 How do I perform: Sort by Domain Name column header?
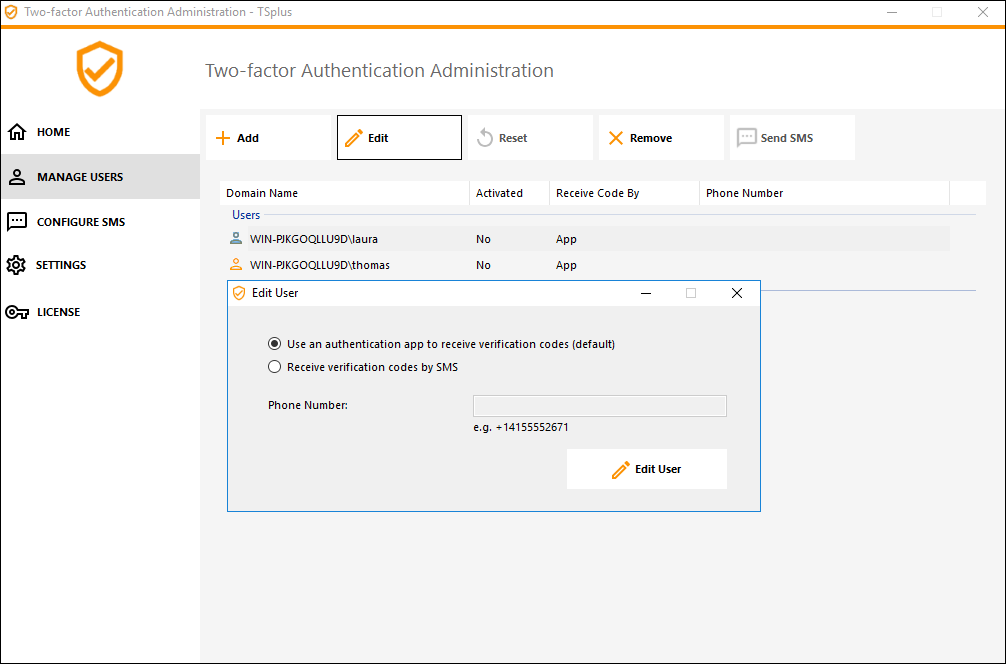262,193
